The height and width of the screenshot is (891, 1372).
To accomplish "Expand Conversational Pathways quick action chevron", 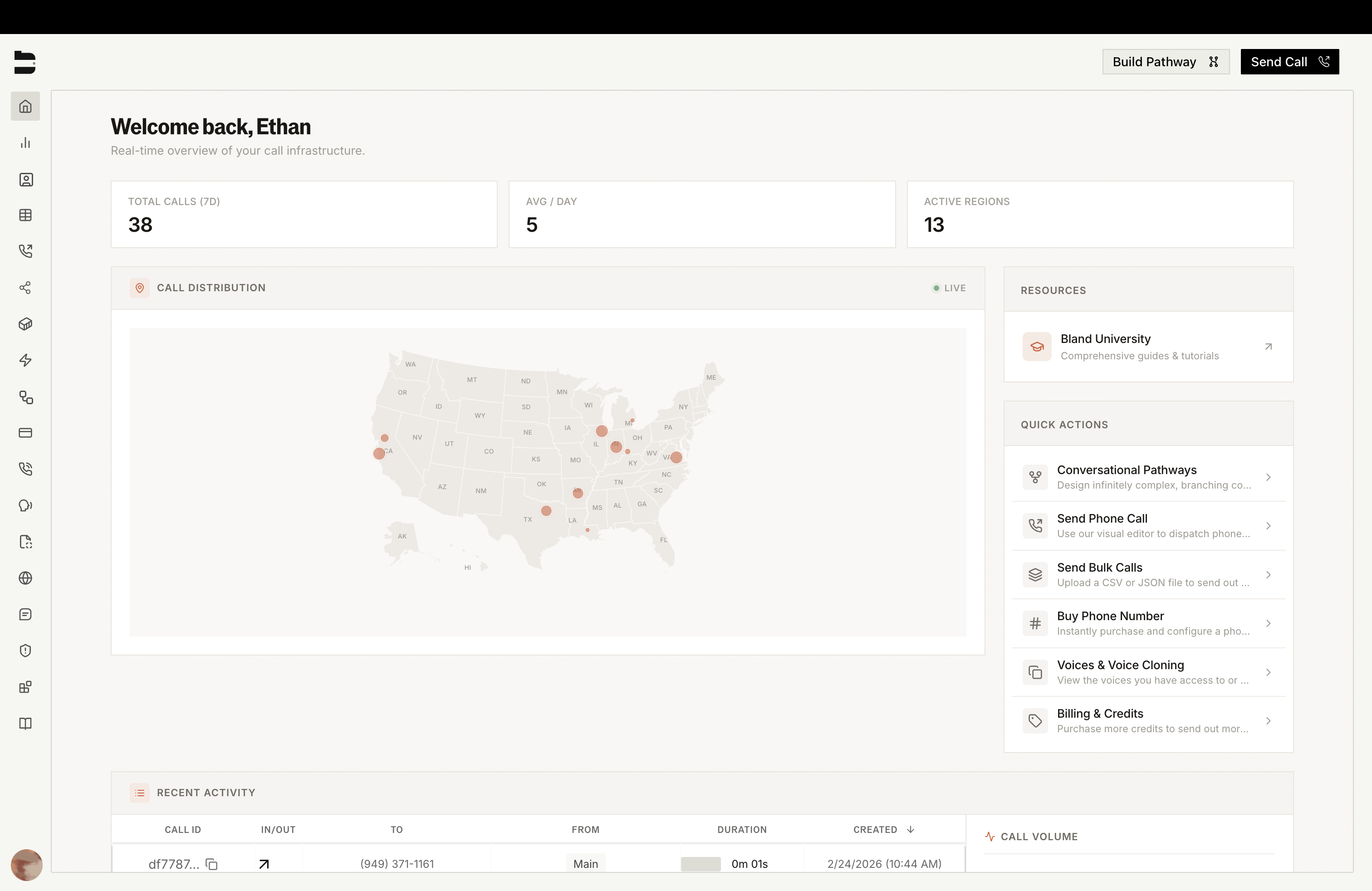I will pyautogui.click(x=1268, y=477).
